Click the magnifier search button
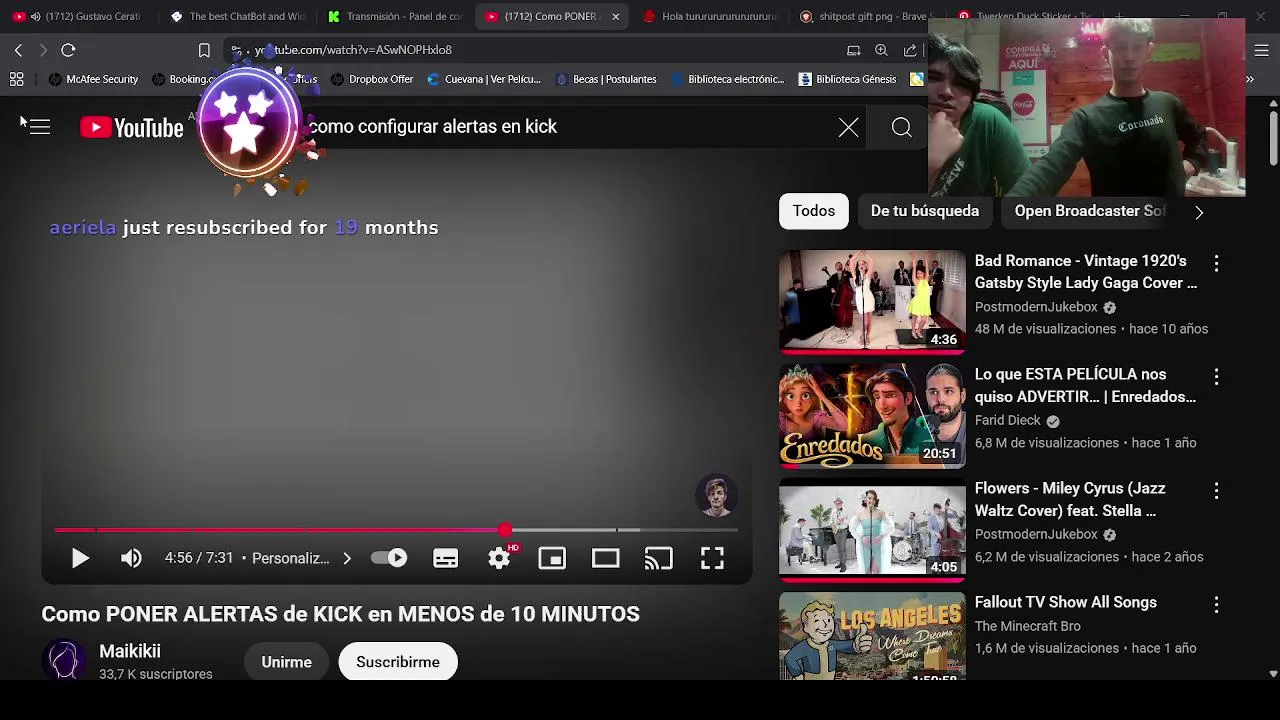This screenshot has height=720, width=1280. pyautogui.click(x=901, y=127)
